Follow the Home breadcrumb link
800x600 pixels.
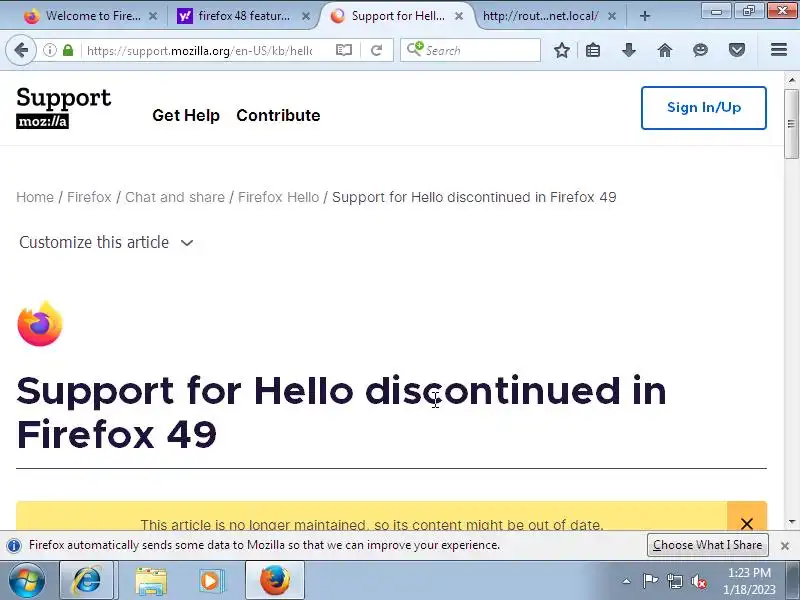(35, 197)
